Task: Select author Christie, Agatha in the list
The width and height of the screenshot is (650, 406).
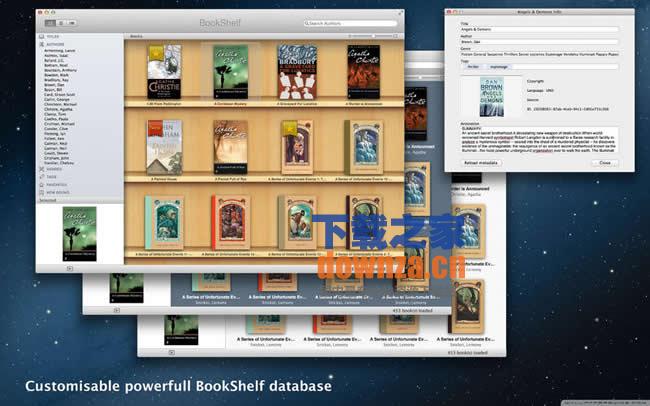Action: tap(58, 109)
